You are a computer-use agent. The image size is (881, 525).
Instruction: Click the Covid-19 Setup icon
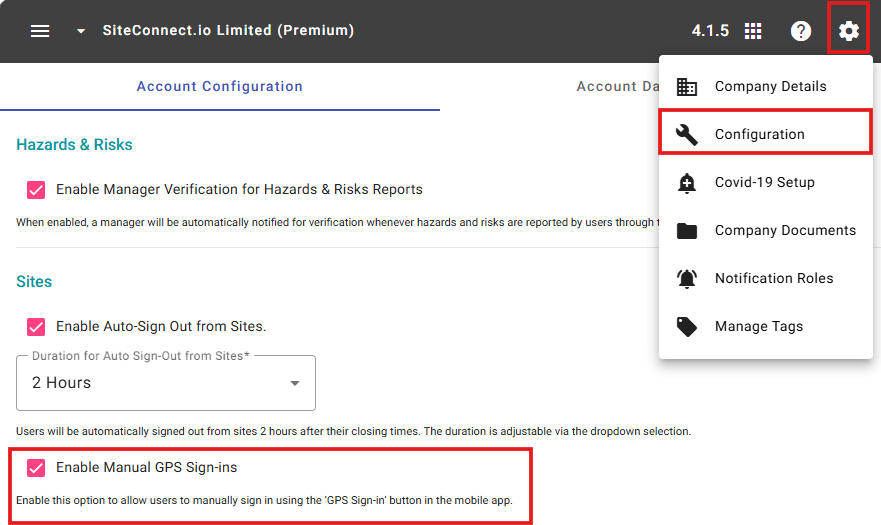pyautogui.click(x=687, y=183)
